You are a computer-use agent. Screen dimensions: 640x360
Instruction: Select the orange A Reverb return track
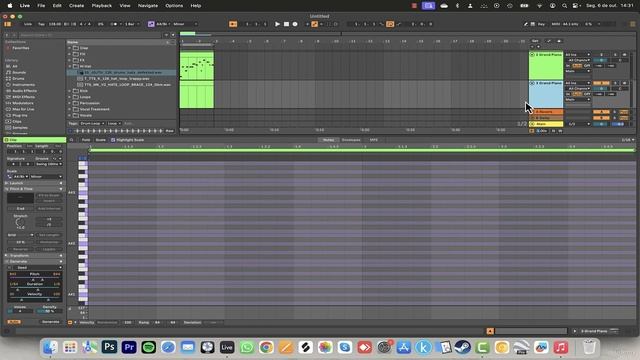546,111
